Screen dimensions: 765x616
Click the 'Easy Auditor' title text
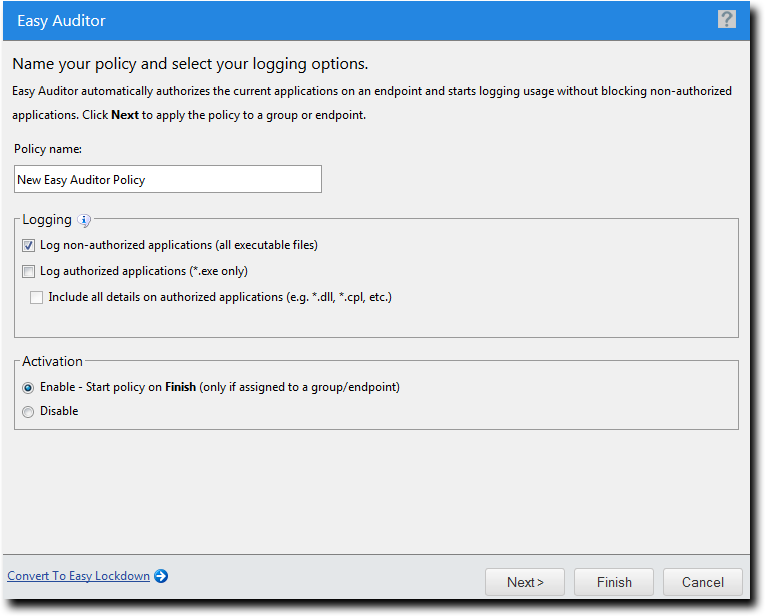coord(61,21)
